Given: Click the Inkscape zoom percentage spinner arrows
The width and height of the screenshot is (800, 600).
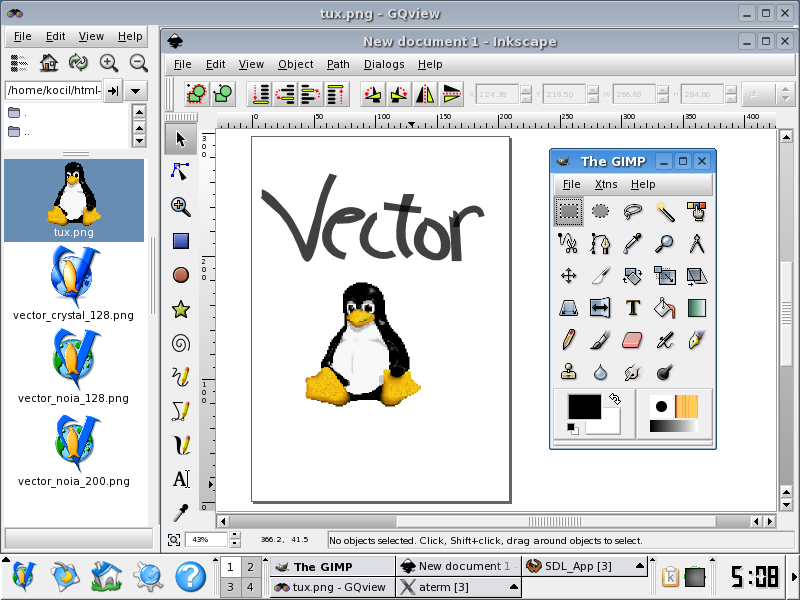Looking at the screenshot, I should (235, 540).
